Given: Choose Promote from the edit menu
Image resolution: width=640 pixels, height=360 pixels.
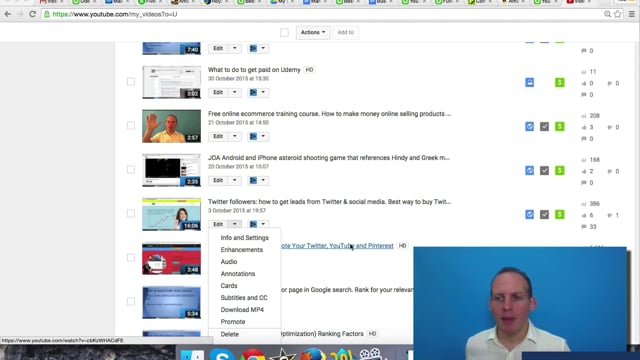Looking at the screenshot, I should [x=244, y=322].
